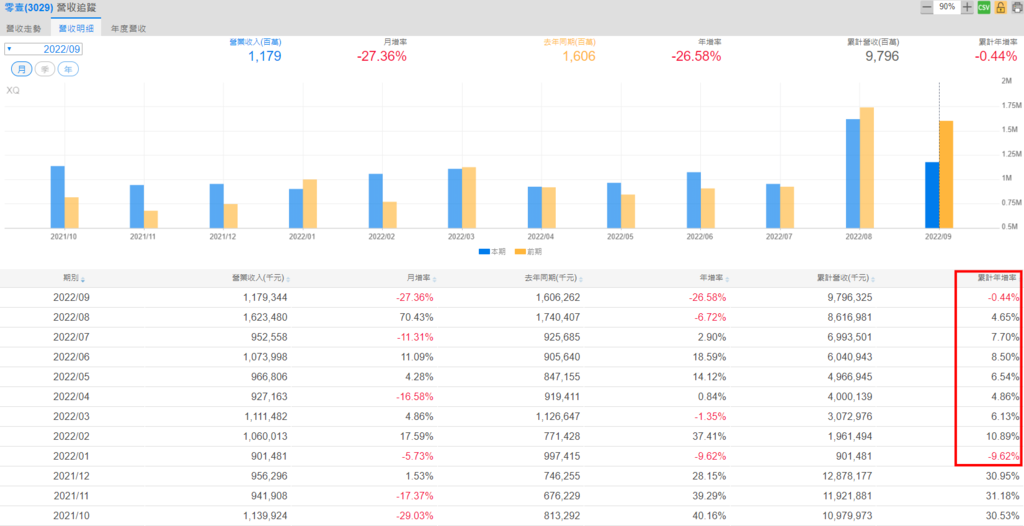The width and height of the screenshot is (1024, 526).
Task: Click the 1,606 last-year summary figure
Action: pyautogui.click(x=579, y=56)
